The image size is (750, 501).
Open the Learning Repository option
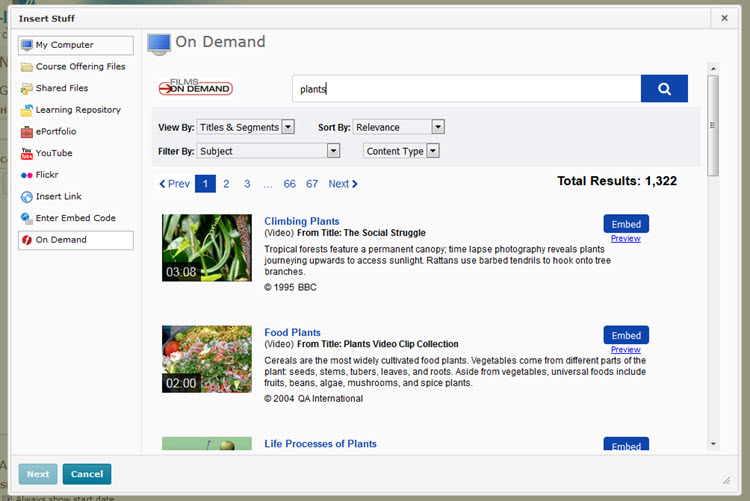point(76,110)
